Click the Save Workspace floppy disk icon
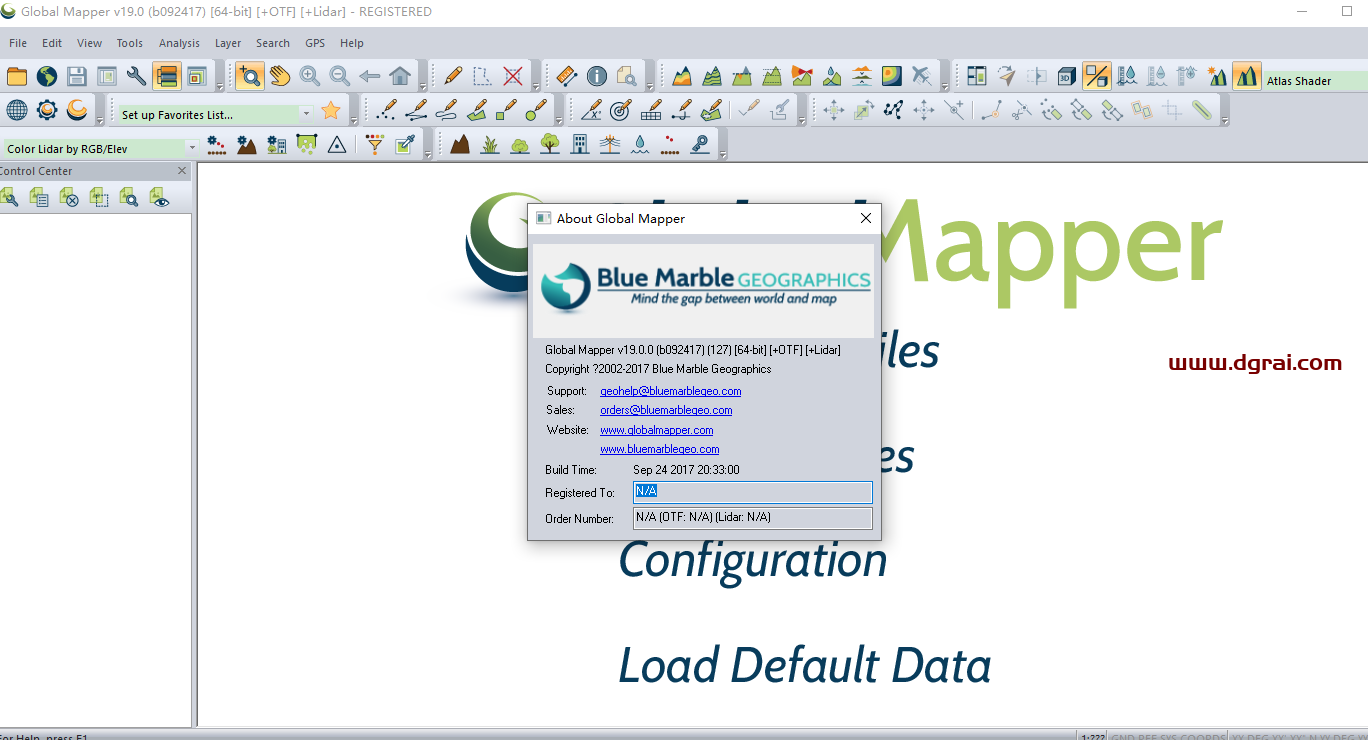The width and height of the screenshot is (1368, 740). [77, 76]
